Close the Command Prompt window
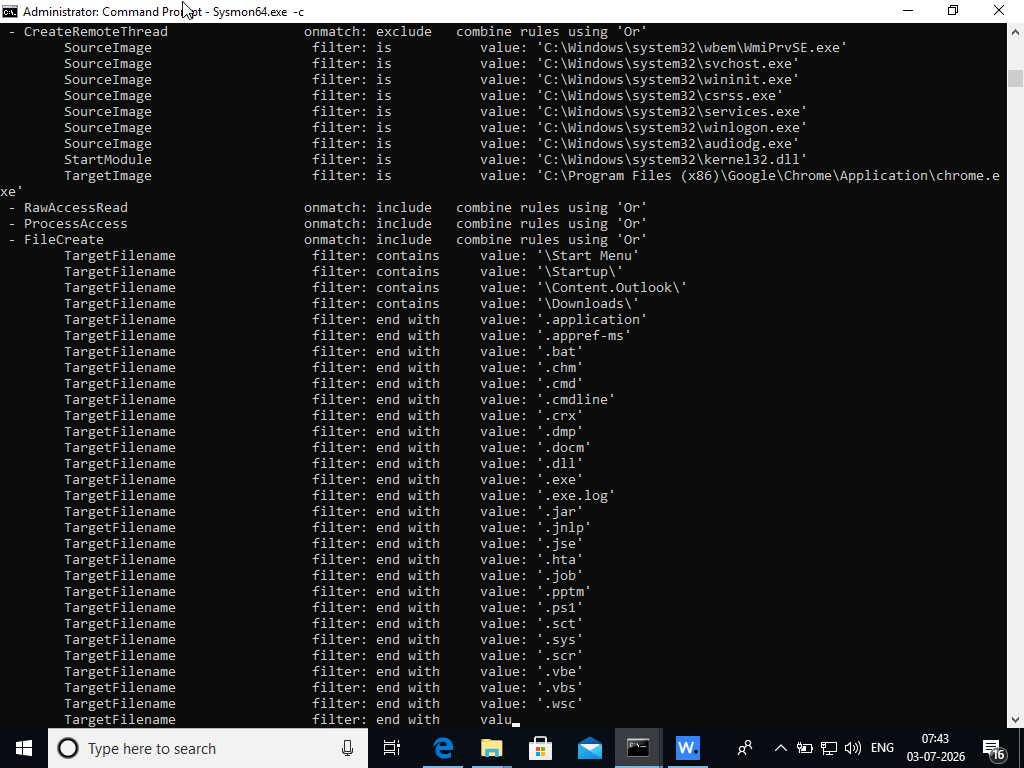This screenshot has width=1024, height=768. 999,11
